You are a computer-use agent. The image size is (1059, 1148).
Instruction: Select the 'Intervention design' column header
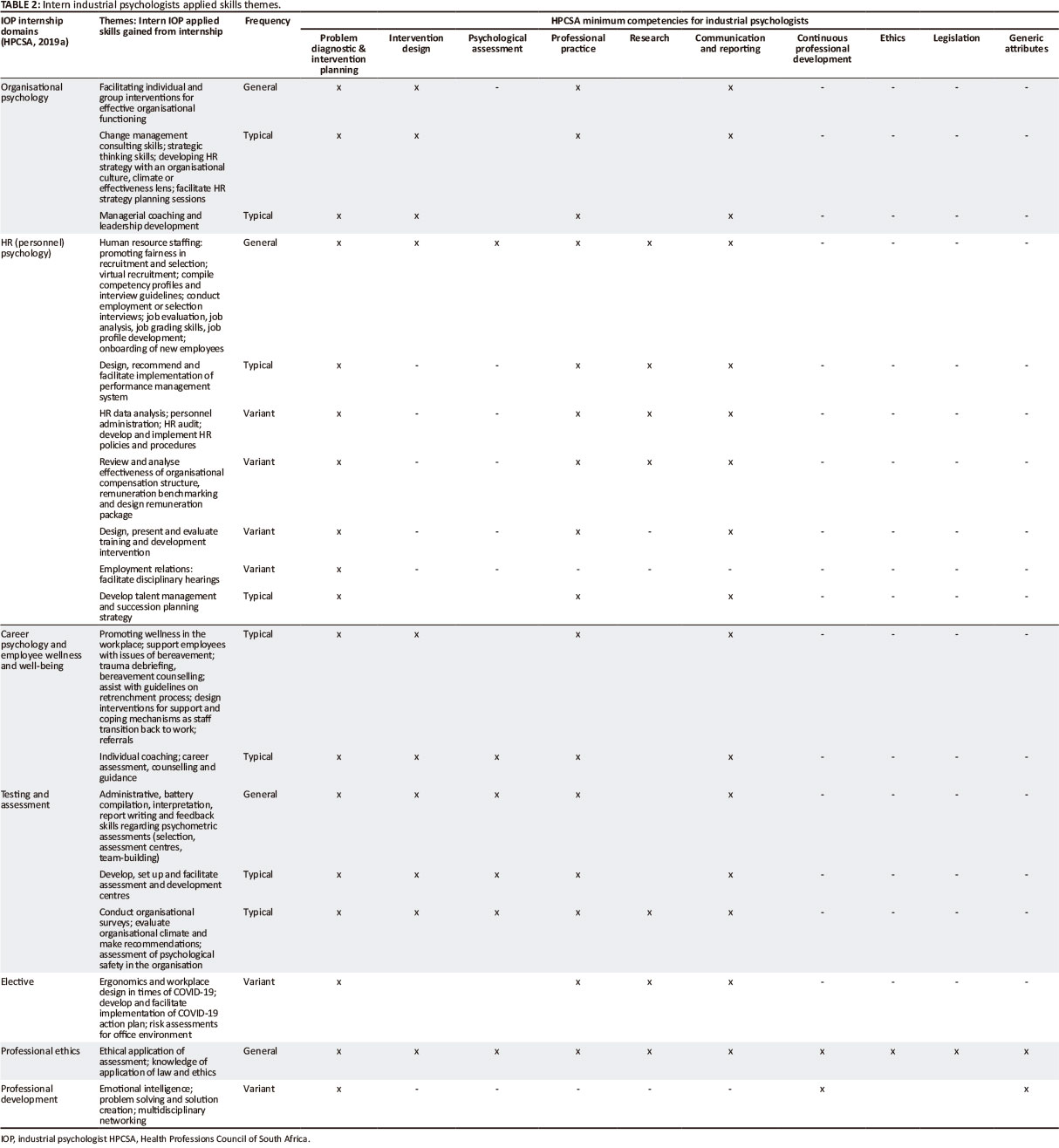click(x=416, y=44)
